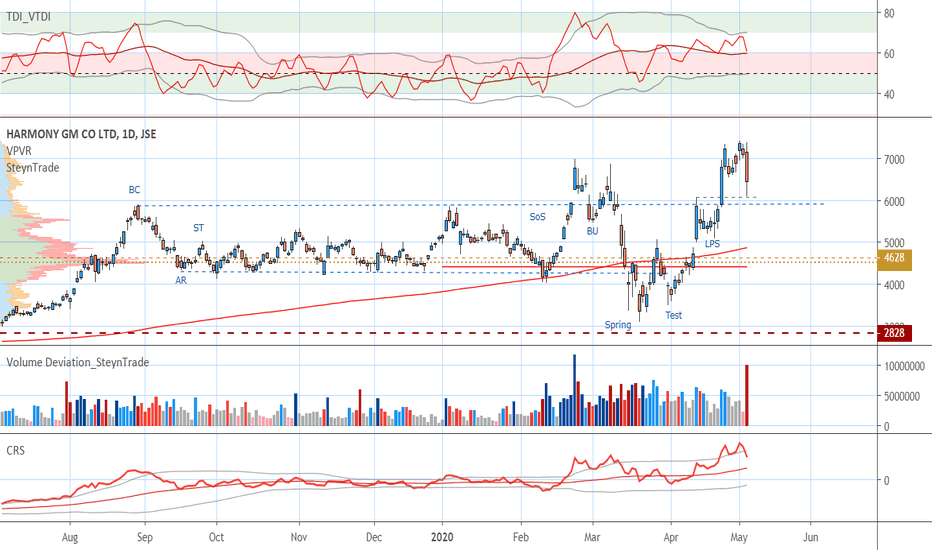
Task: Click the Feb label on time axis
Action: [x=521, y=538]
